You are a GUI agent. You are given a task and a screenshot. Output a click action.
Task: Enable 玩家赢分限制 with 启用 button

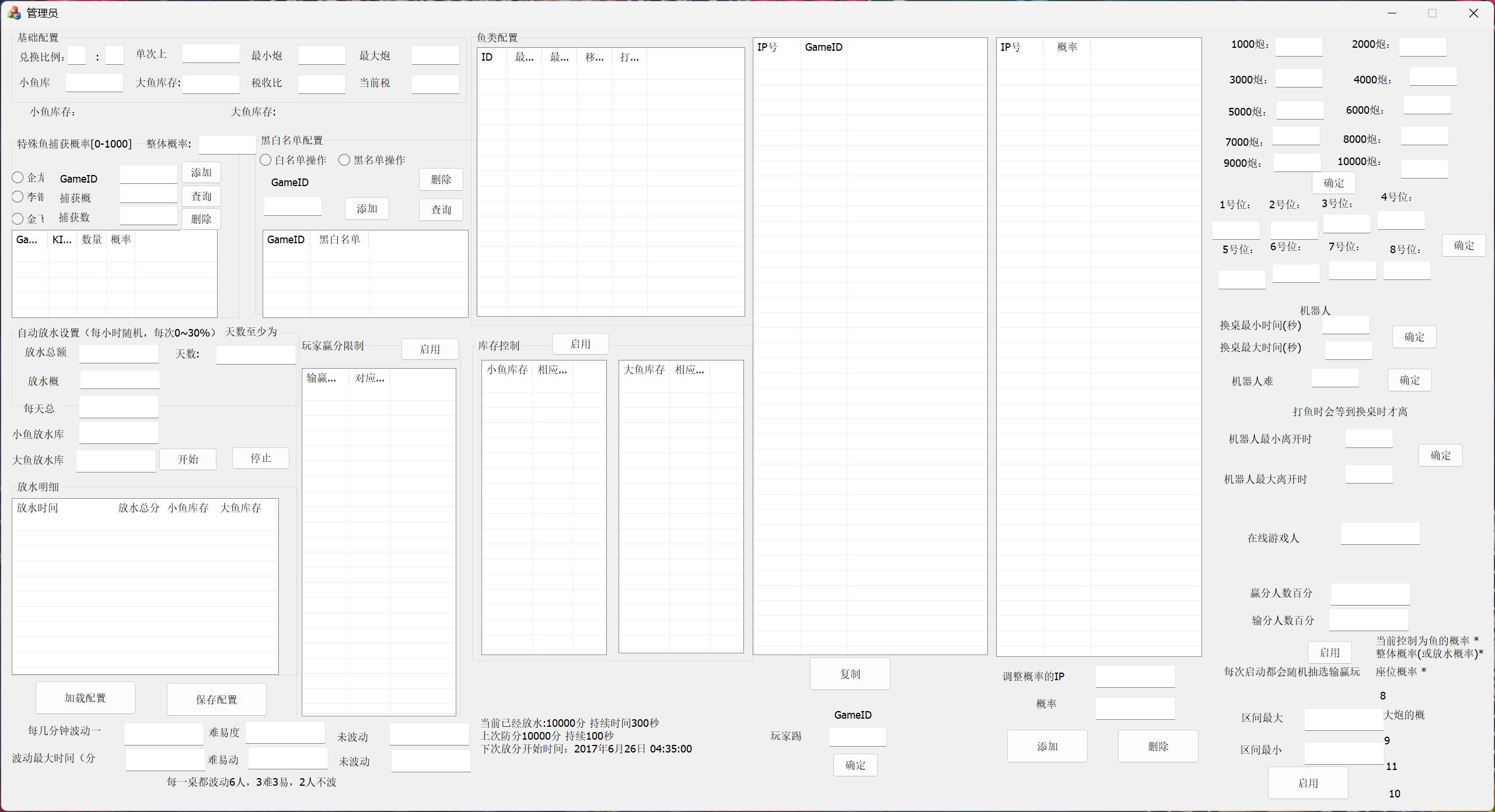click(x=430, y=349)
